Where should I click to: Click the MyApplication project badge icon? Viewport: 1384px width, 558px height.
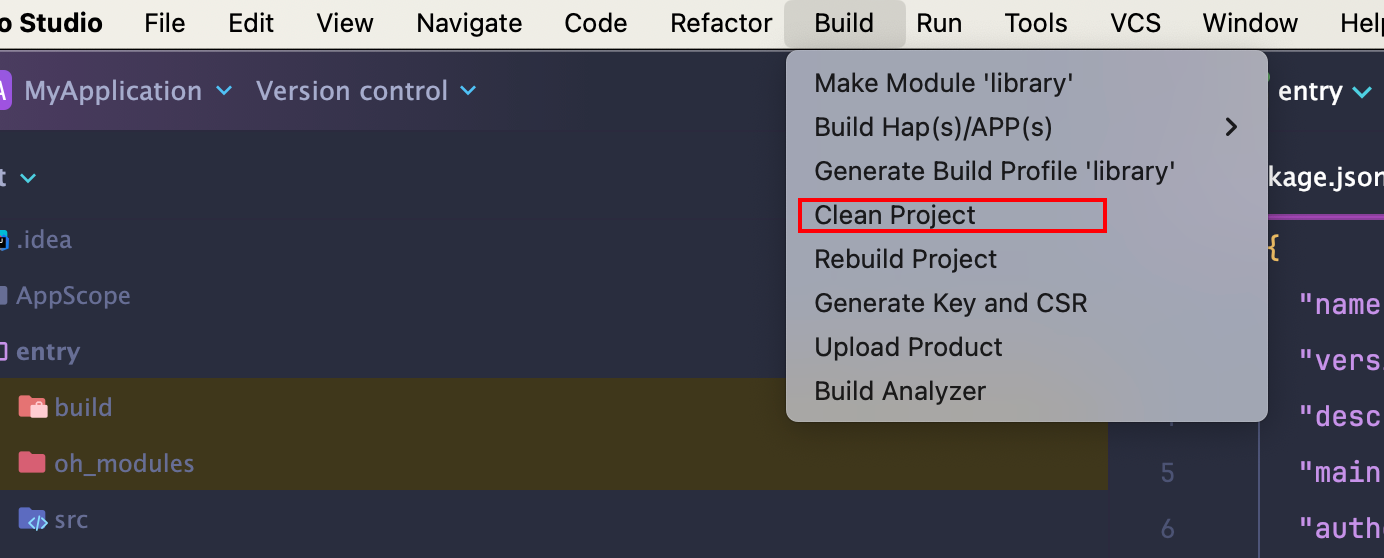(3, 91)
